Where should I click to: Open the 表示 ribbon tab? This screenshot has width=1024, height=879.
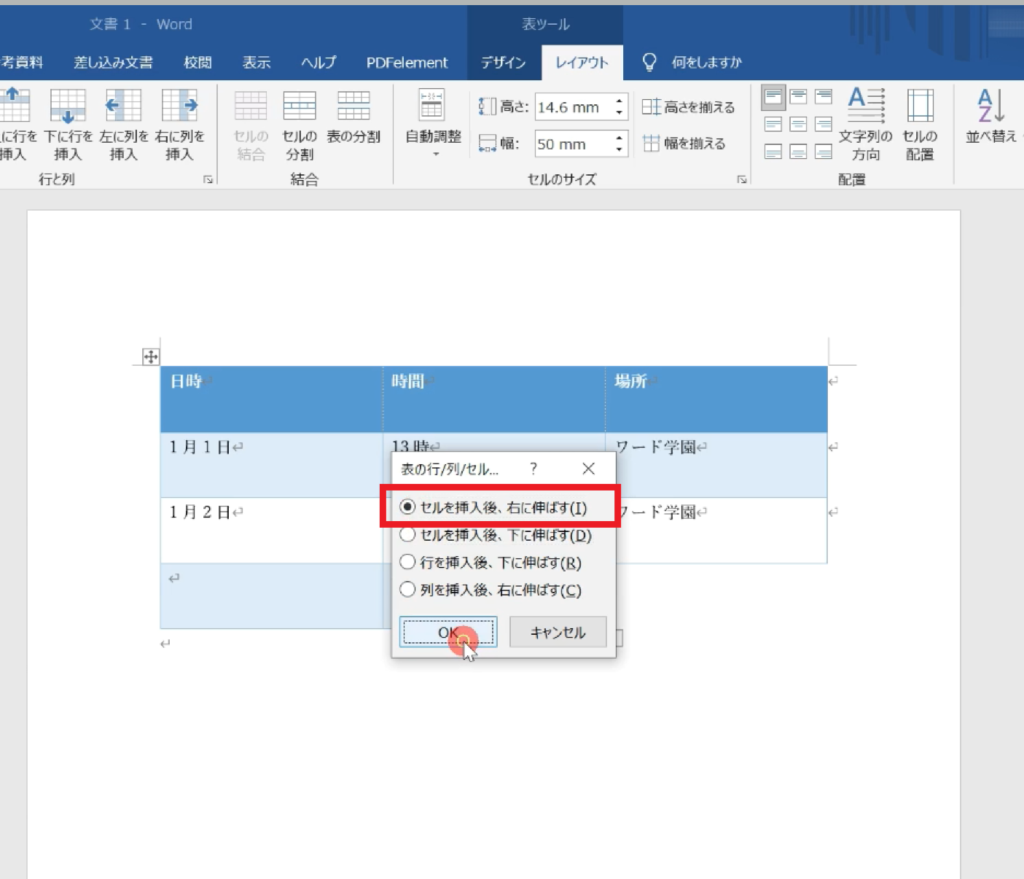click(256, 62)
